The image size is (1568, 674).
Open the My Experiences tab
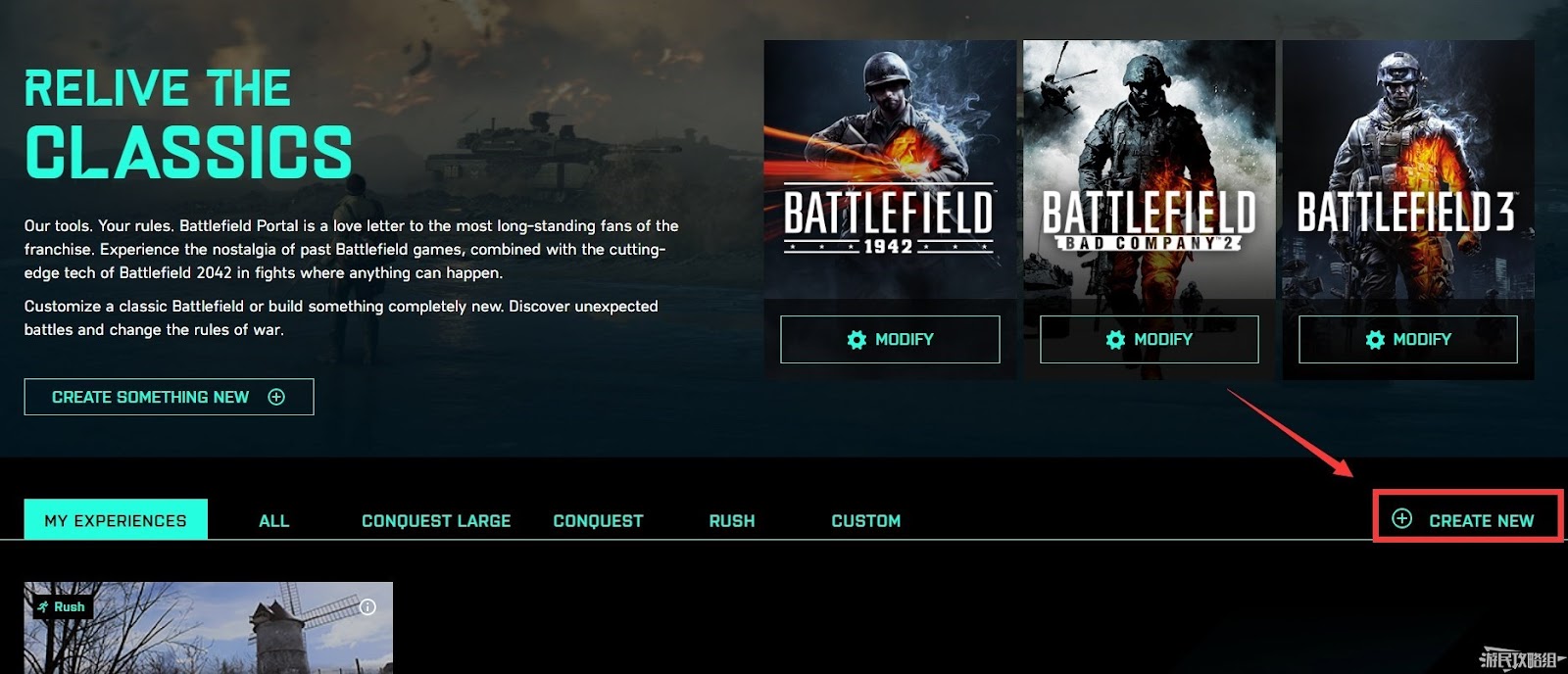(x=116, y=519)
